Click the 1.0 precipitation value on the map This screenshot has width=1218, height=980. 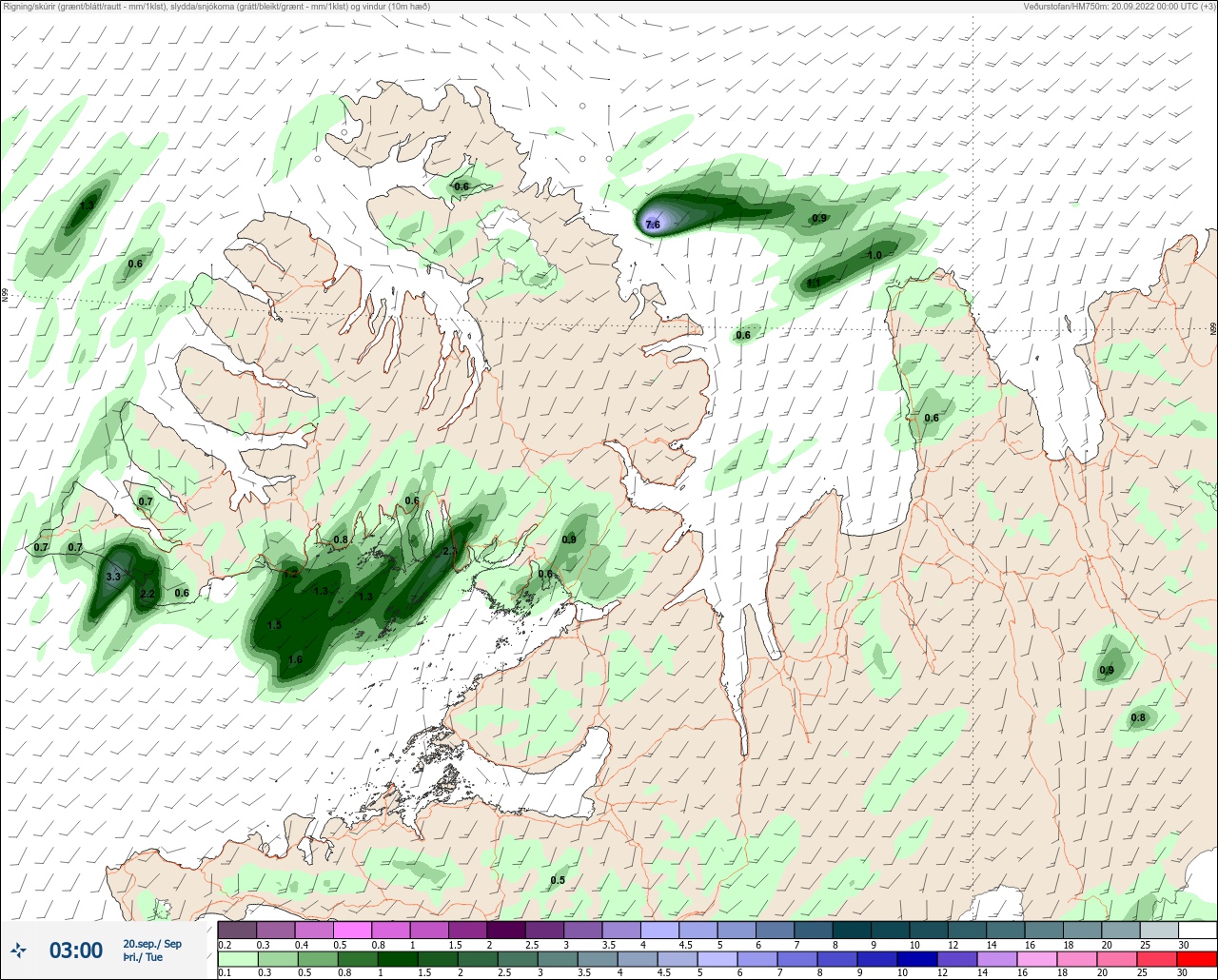(x=874, y=255)
